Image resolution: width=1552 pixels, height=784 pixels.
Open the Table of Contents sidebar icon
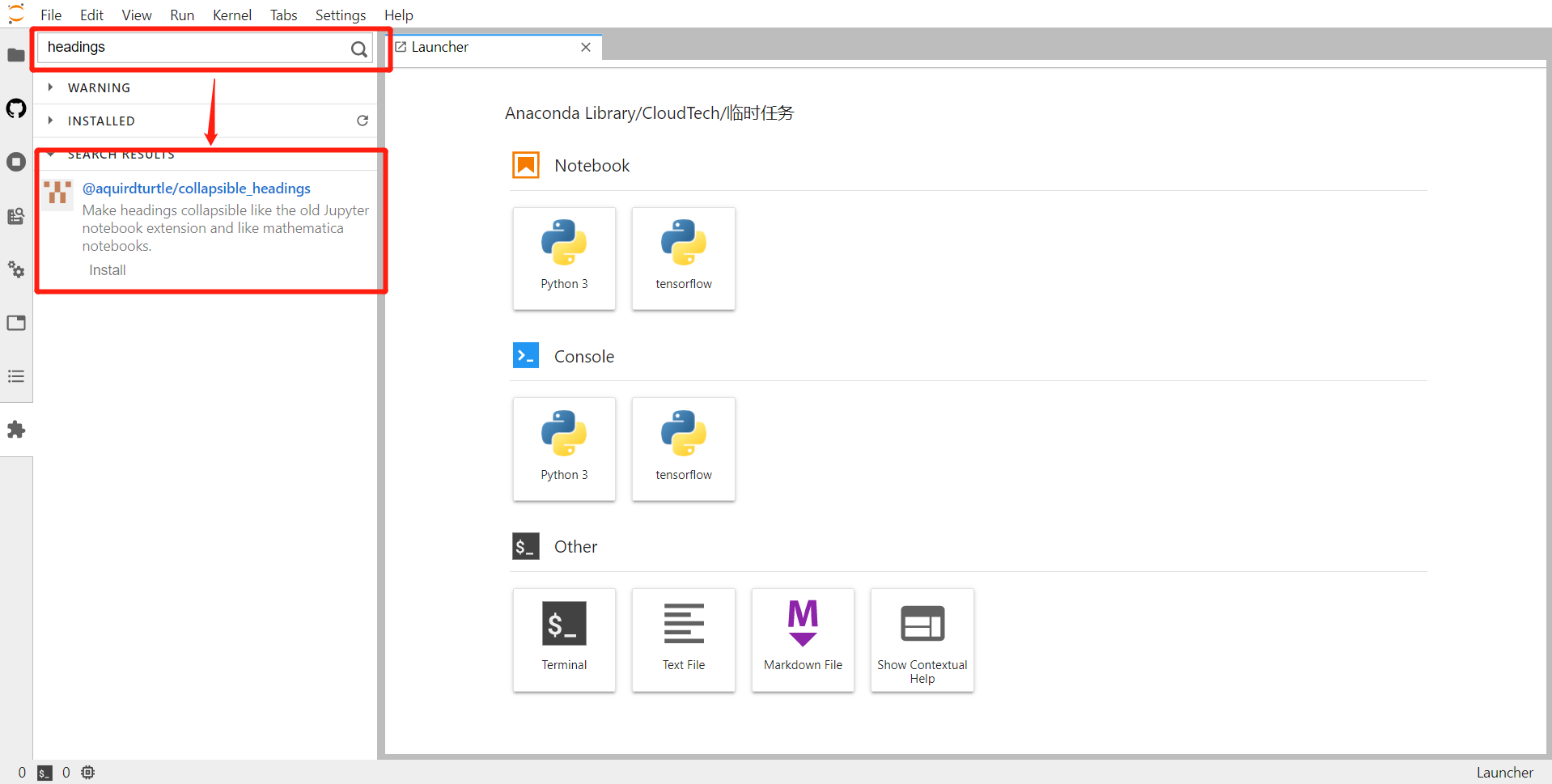coord(16,376)
